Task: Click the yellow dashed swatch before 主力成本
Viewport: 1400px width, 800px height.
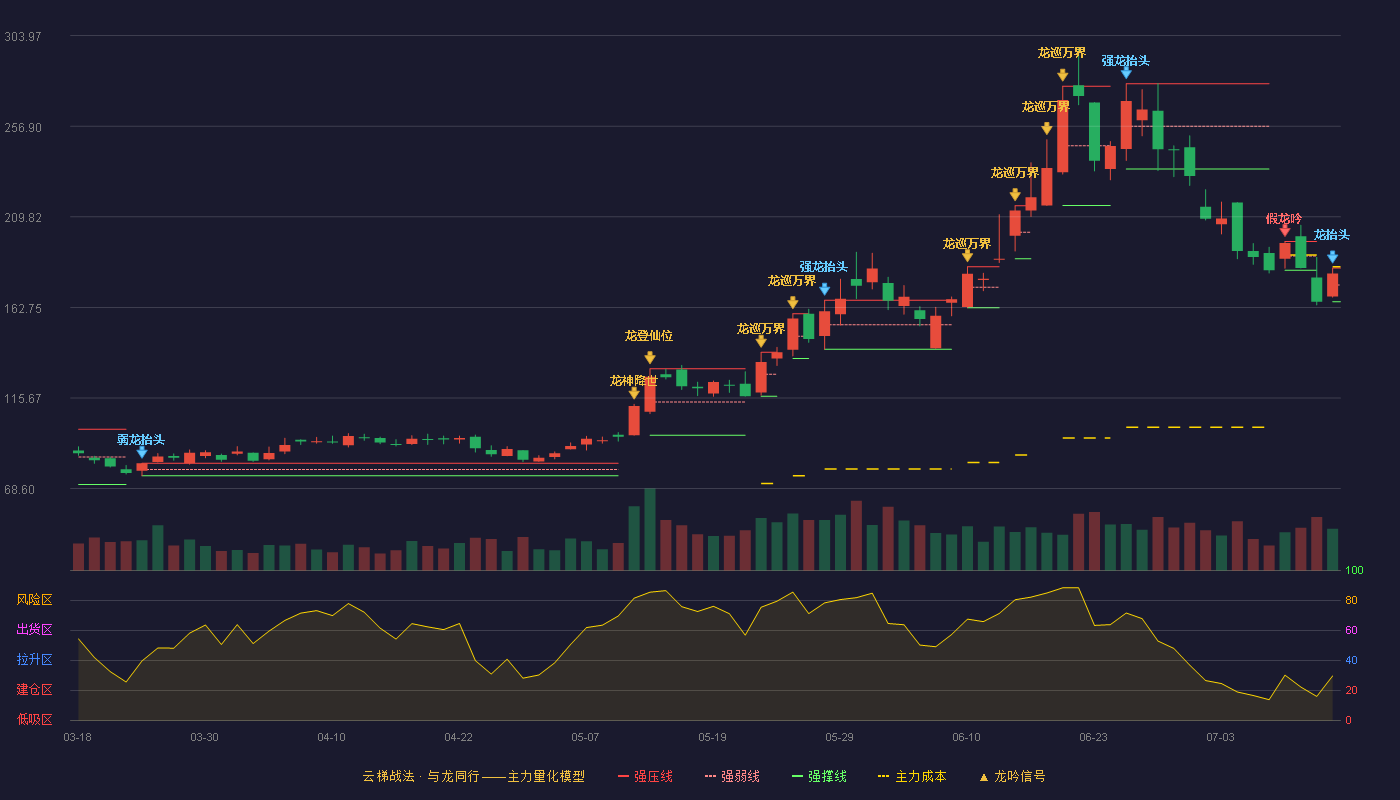Action: click(883, 776)
